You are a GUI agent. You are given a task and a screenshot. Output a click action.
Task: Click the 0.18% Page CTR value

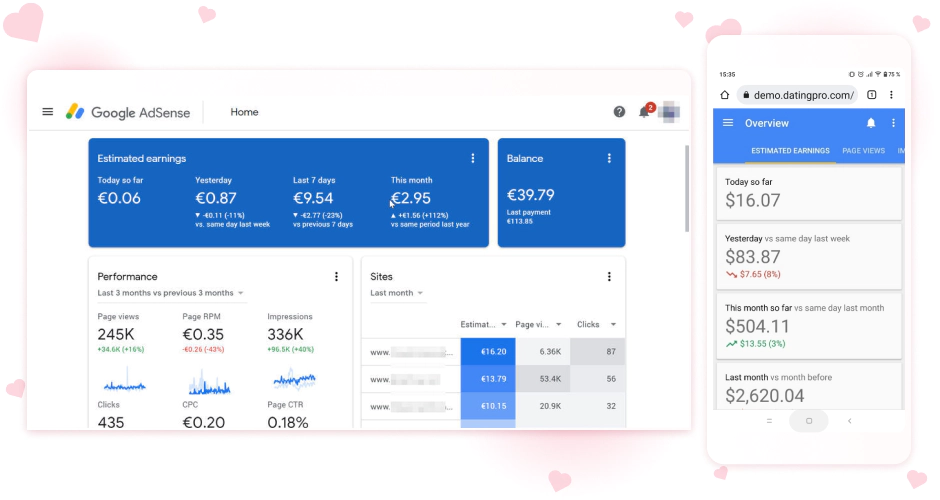point(288,422)
